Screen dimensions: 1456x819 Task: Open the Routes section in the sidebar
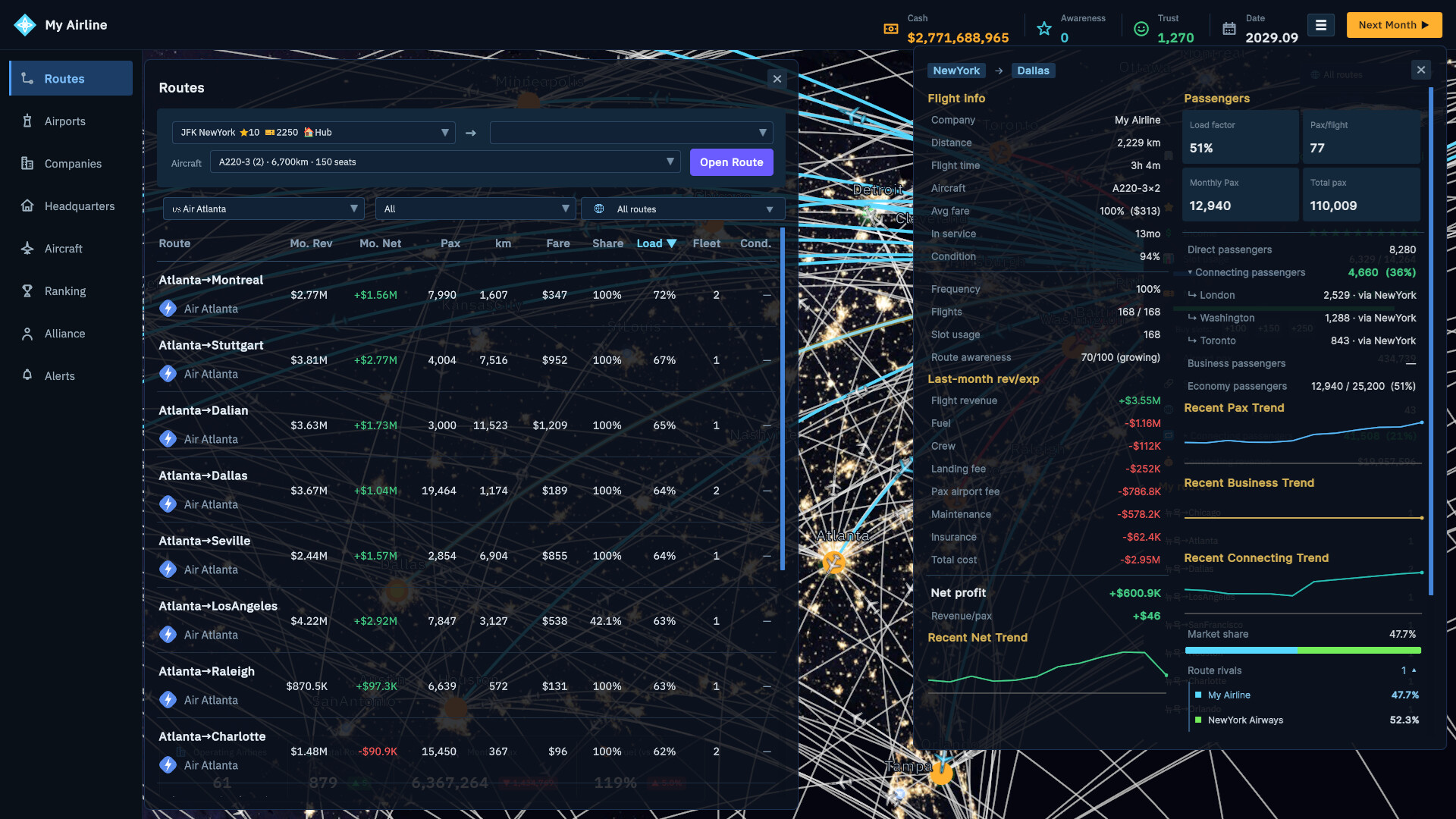pos(71,79)
